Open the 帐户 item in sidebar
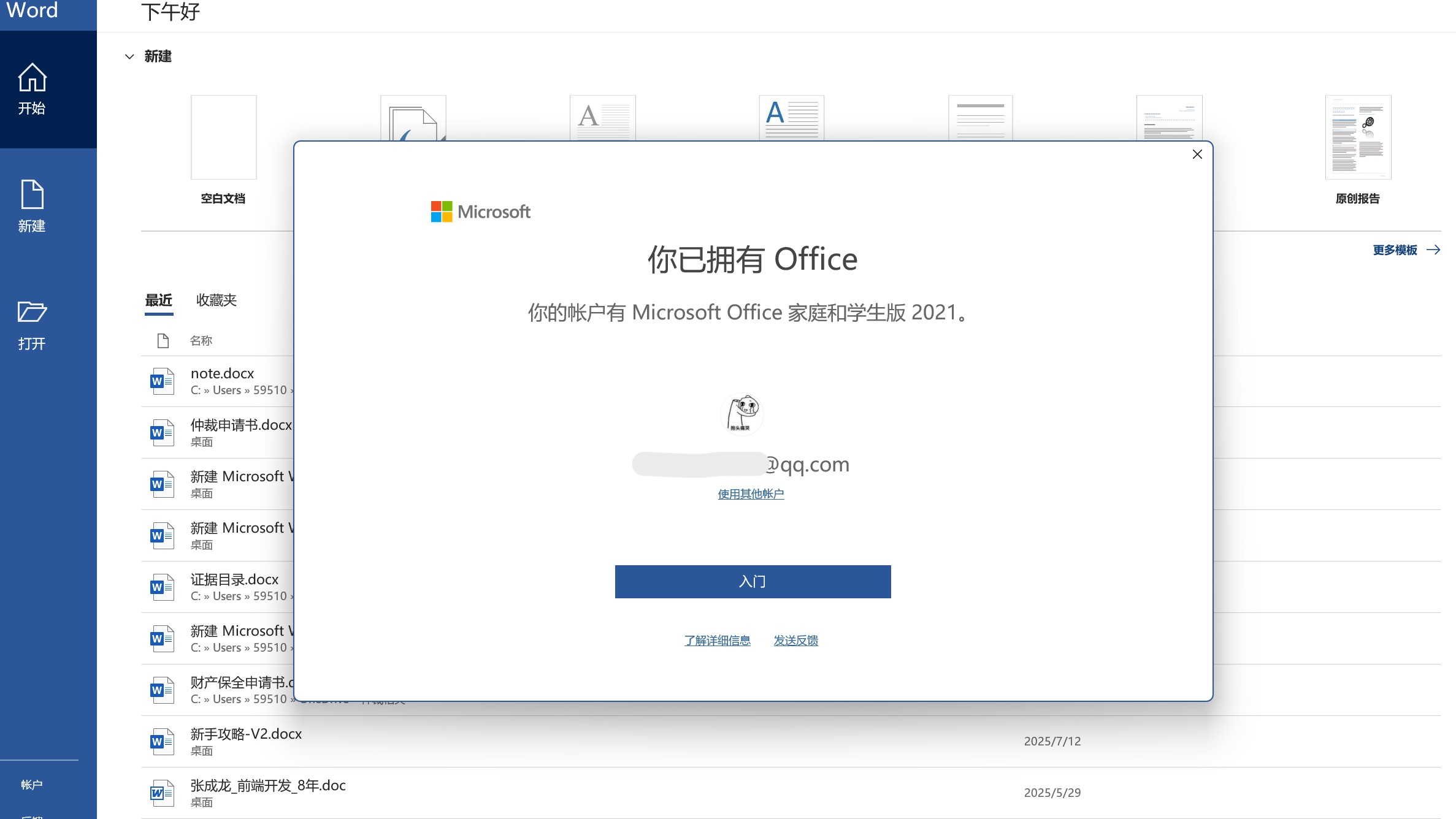This screenshot has width=1456, height=819. click(32, 785)
